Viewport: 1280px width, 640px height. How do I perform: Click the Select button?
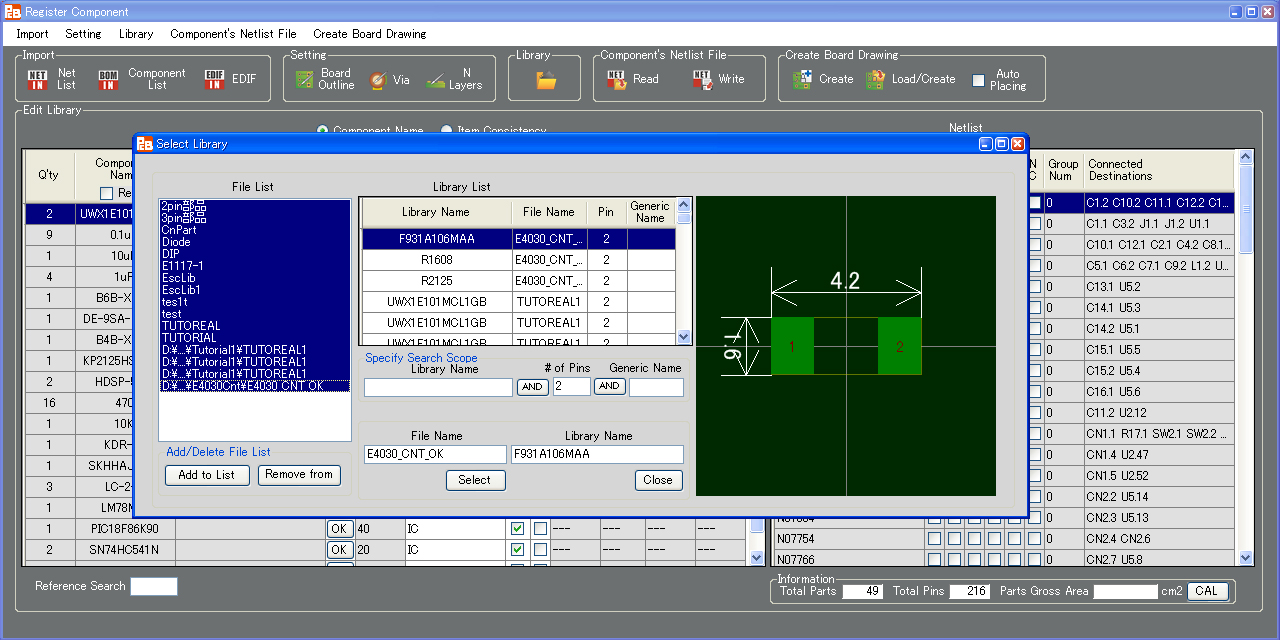475,480
